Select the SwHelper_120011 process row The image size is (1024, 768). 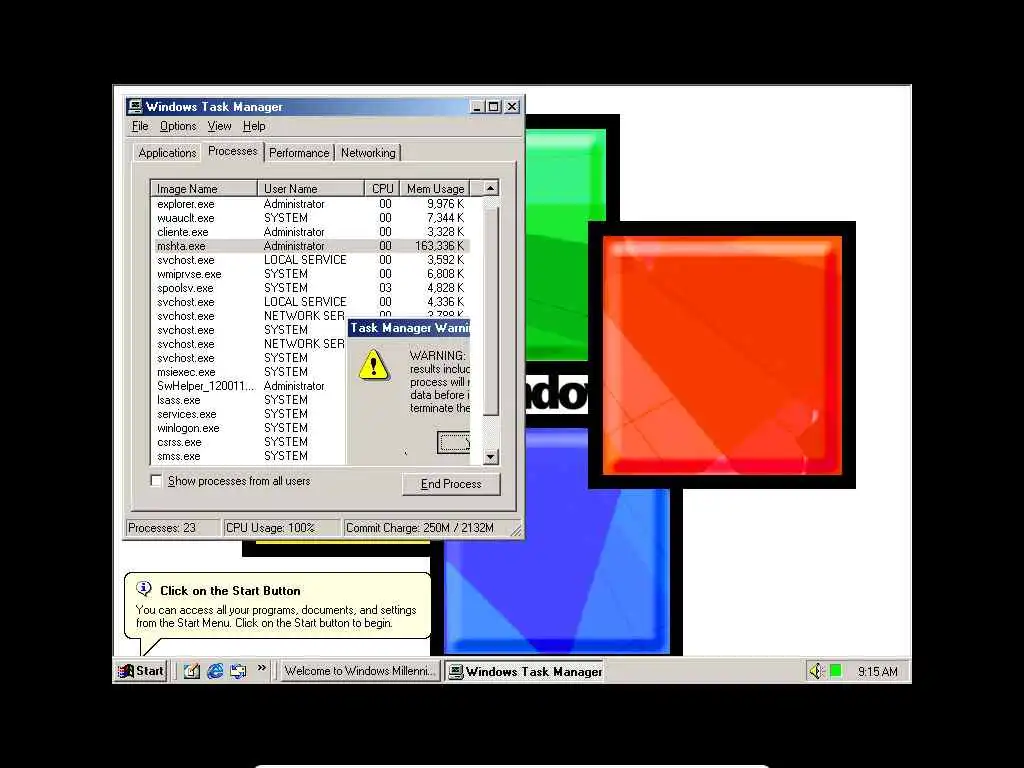tap(249, 386)
